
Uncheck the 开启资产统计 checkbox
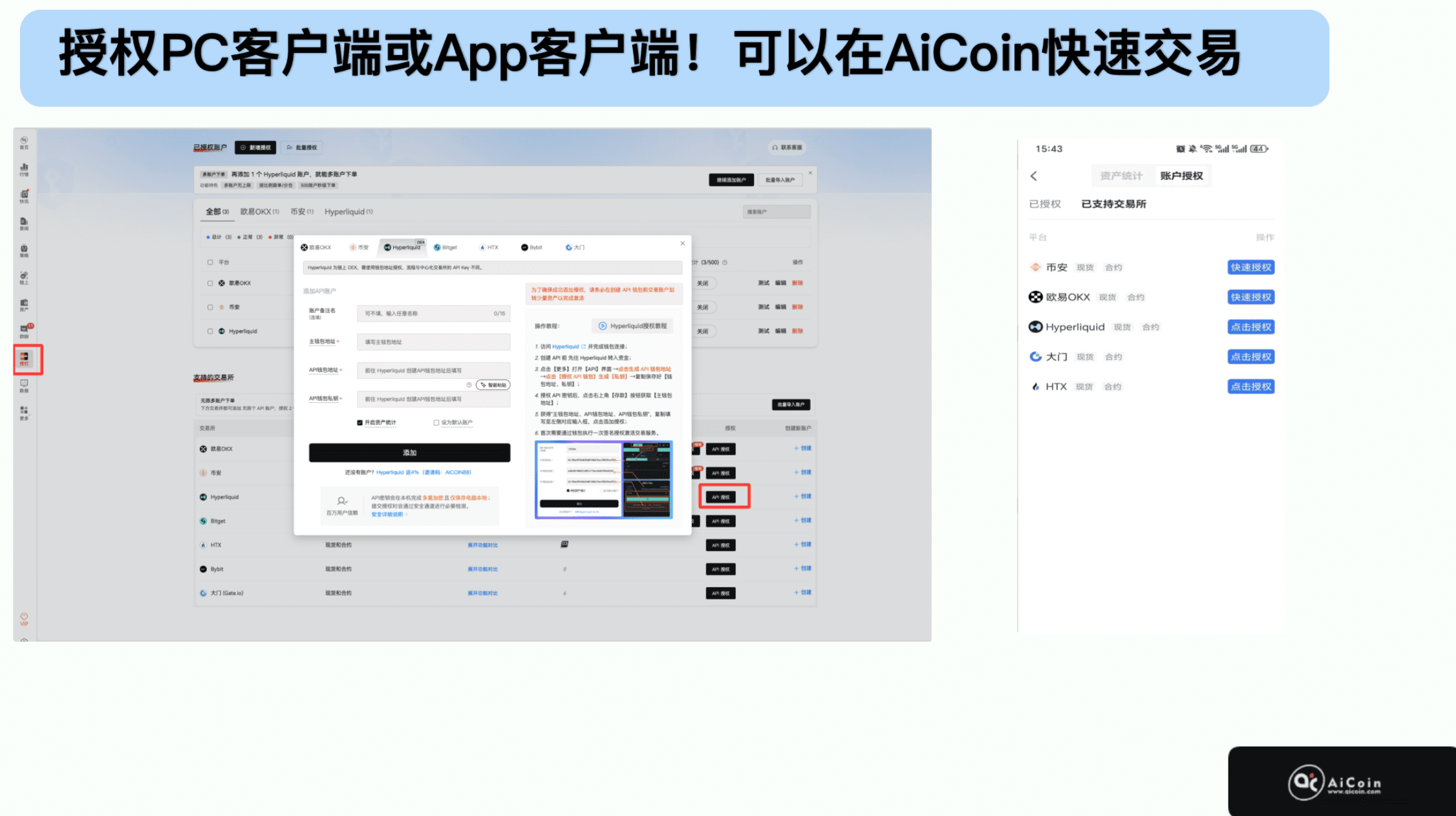pos(359,423)
